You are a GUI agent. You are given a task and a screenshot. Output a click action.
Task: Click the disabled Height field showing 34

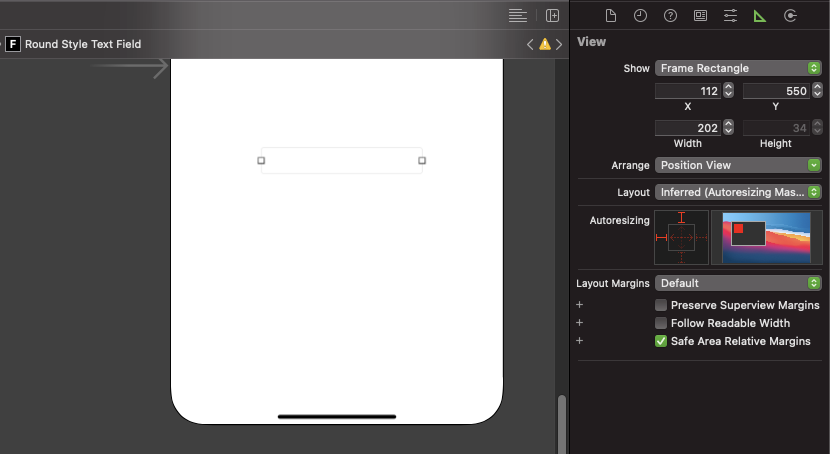coord(776,128)
